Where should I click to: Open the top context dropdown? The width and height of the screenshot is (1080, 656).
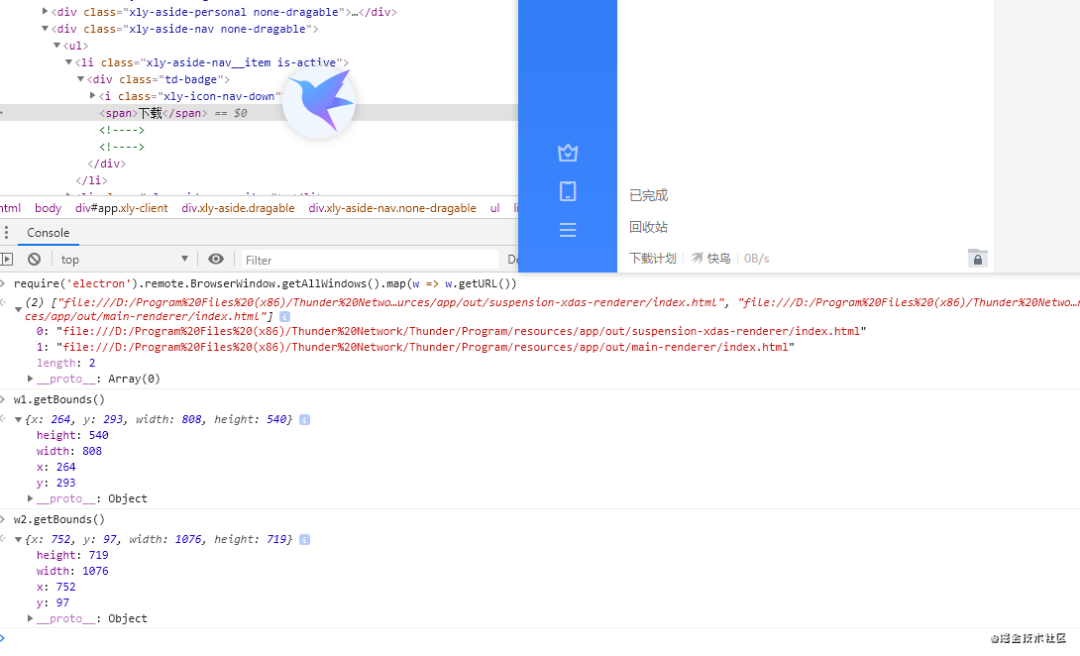[124, 259]
